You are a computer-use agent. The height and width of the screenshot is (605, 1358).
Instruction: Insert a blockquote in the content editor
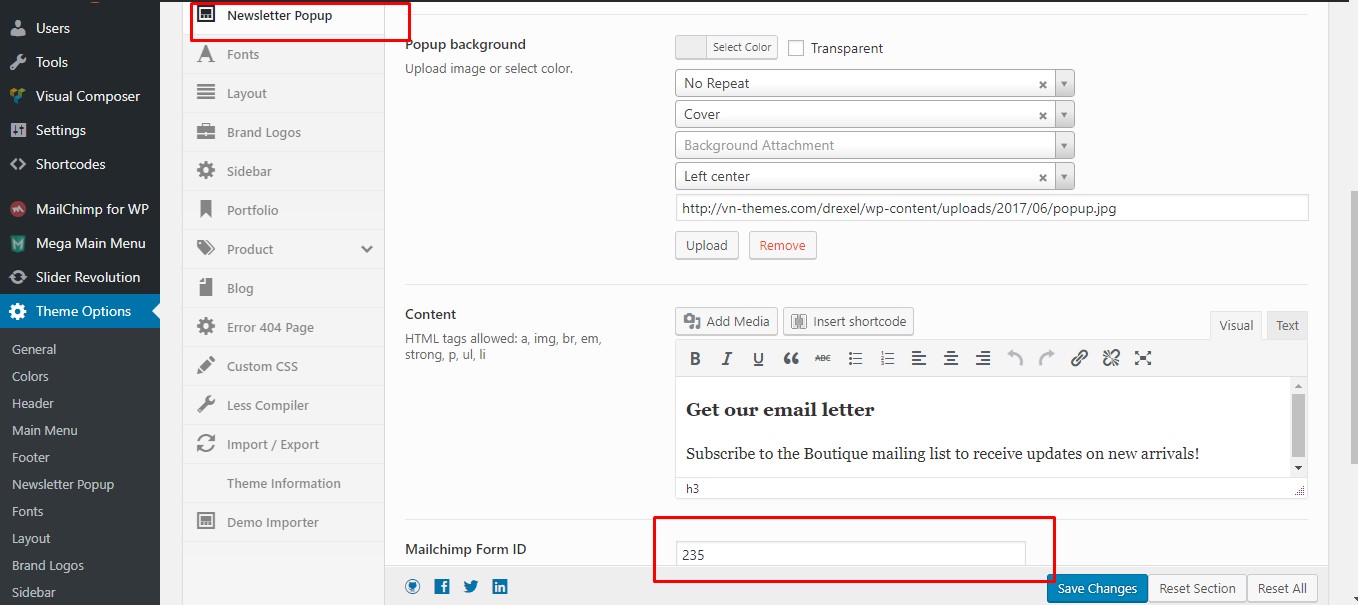click(791, 358)
